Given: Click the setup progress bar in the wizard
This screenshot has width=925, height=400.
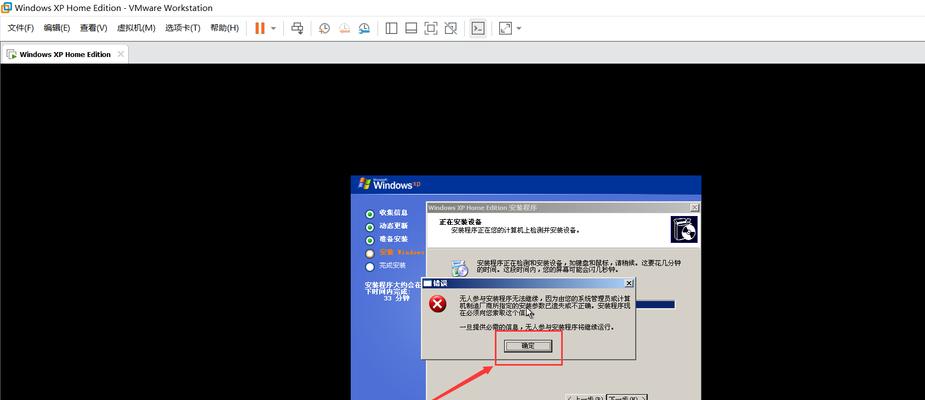Looking at the screenshot, I should click(x=654, y=304).
